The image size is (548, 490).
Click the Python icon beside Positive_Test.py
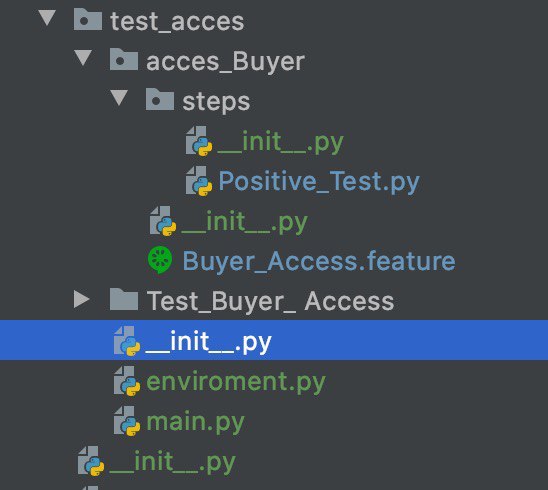(199, 181)
